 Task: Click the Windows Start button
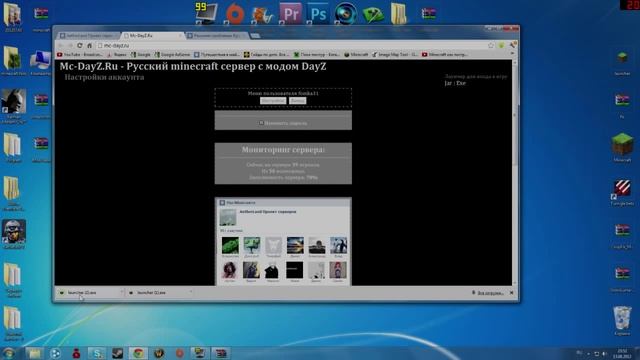(8, 353)
